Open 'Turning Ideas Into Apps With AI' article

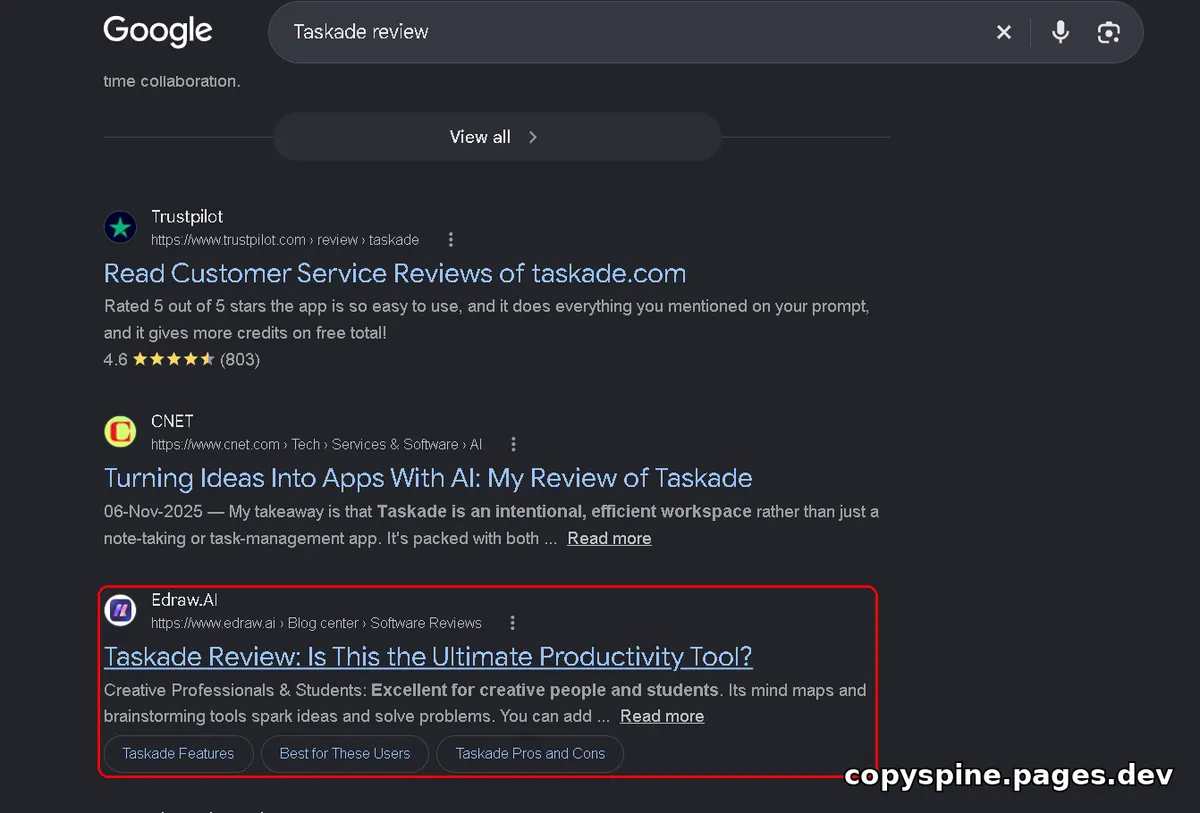[x=428, y=478]
